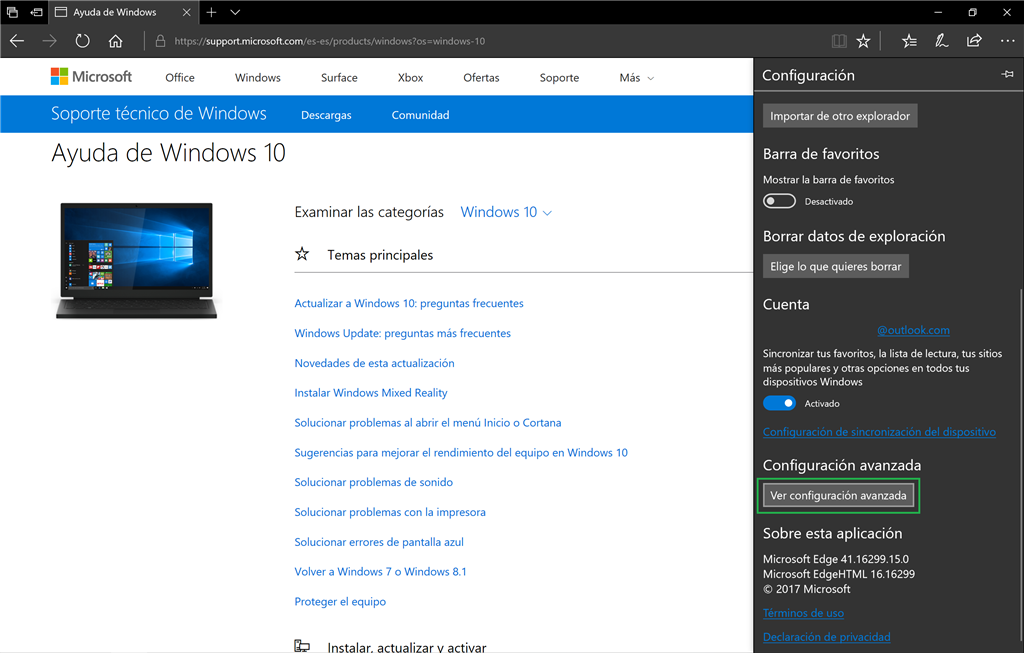Open the Soporte menu item

point(559,78)
